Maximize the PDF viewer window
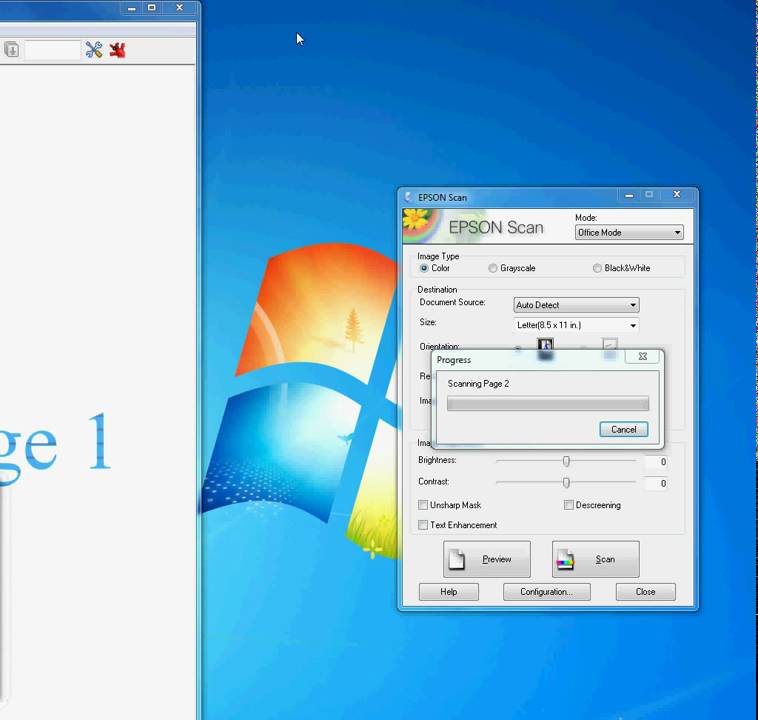Screen dimensions: 758x720 click(152, 8)
